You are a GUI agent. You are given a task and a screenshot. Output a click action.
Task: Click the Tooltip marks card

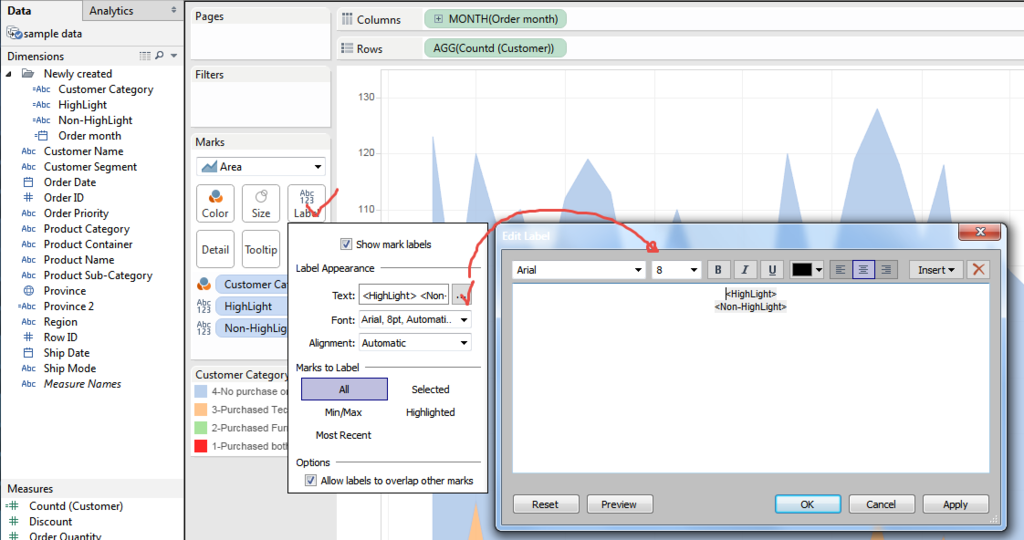(x=261, y=249)
